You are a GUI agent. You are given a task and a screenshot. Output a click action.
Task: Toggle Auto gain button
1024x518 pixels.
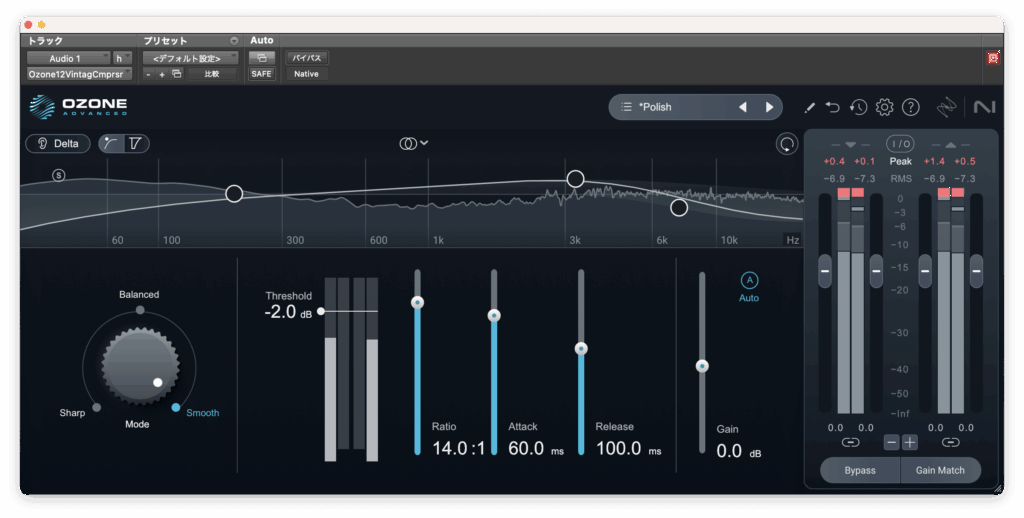(749, 281)
